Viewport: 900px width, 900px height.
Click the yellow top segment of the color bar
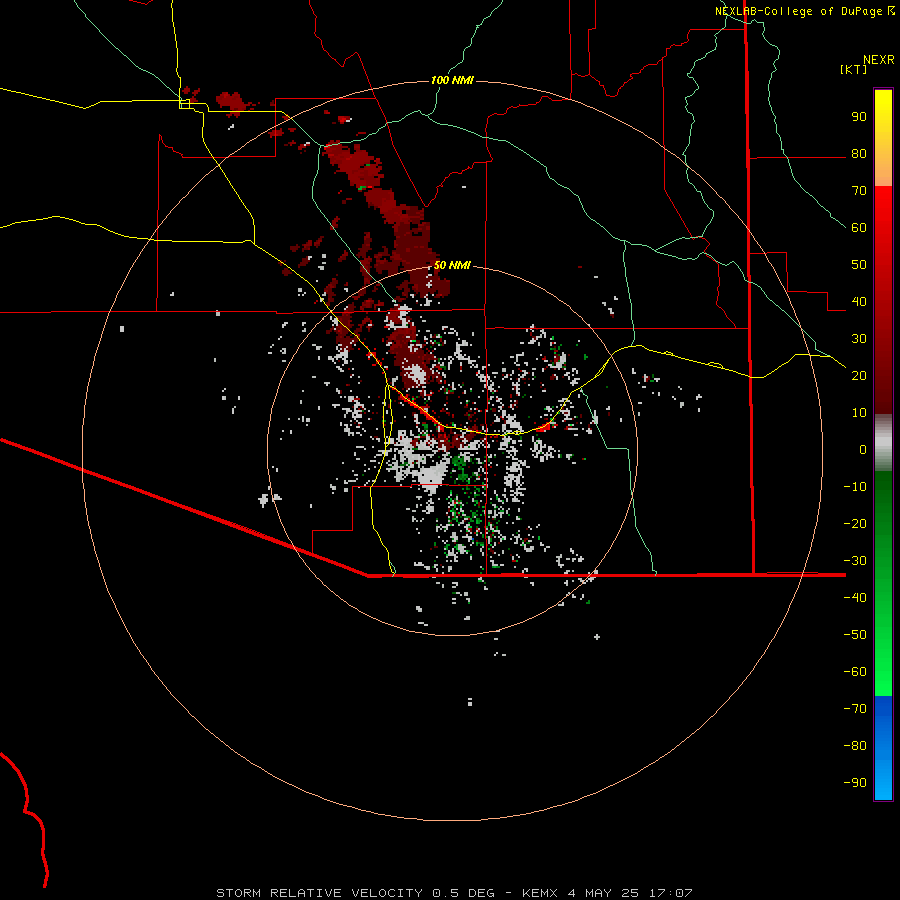coord(883,138)
